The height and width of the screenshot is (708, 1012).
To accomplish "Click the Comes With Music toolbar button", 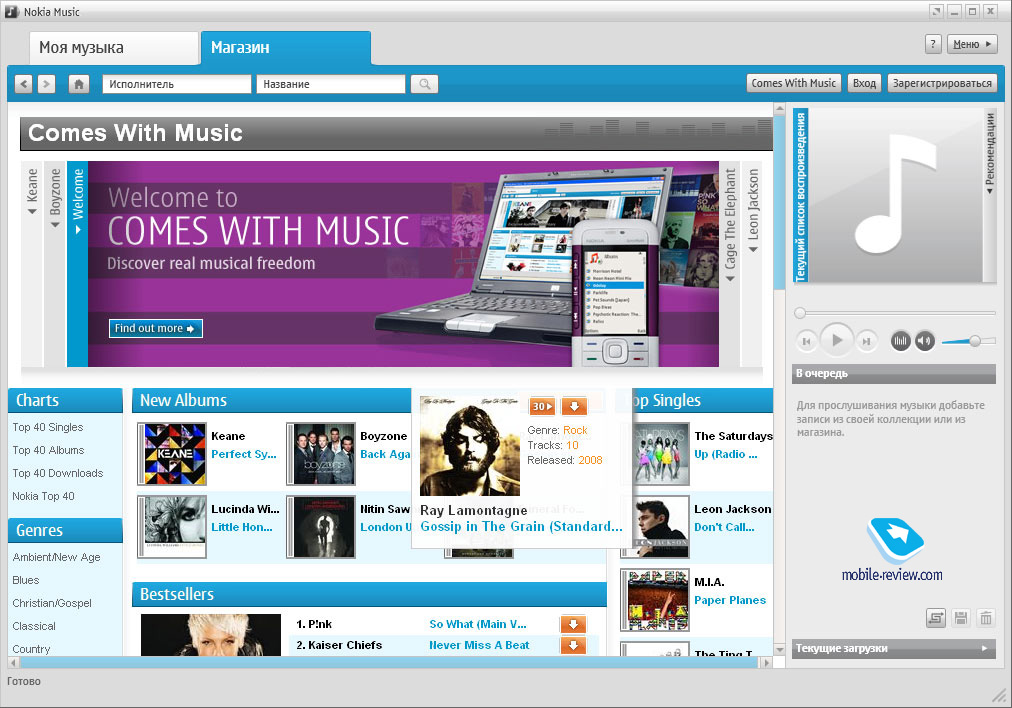I will [x=794, y=83].
